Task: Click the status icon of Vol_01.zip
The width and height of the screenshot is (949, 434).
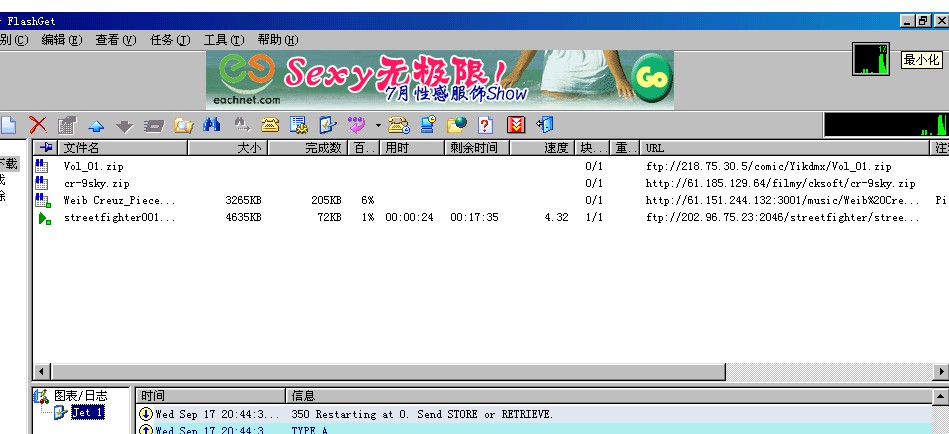Action: [42, 166]
